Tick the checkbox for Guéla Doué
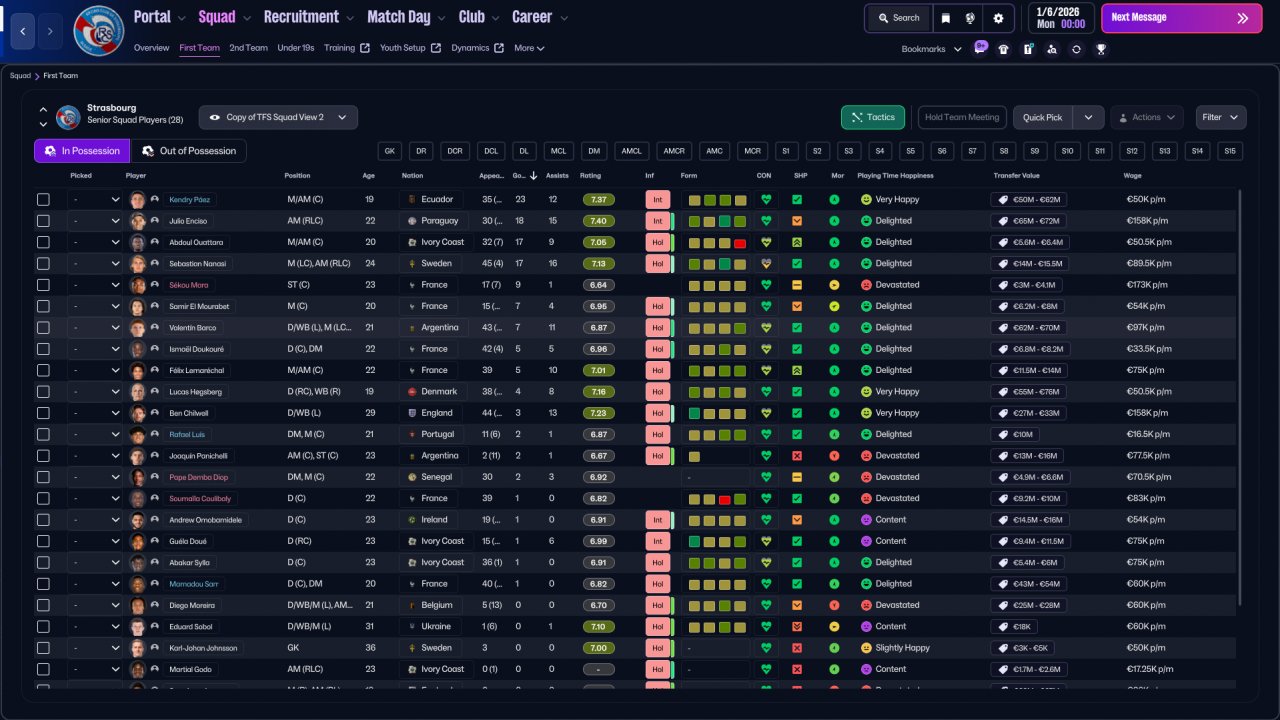 click(x=43, y=541)
